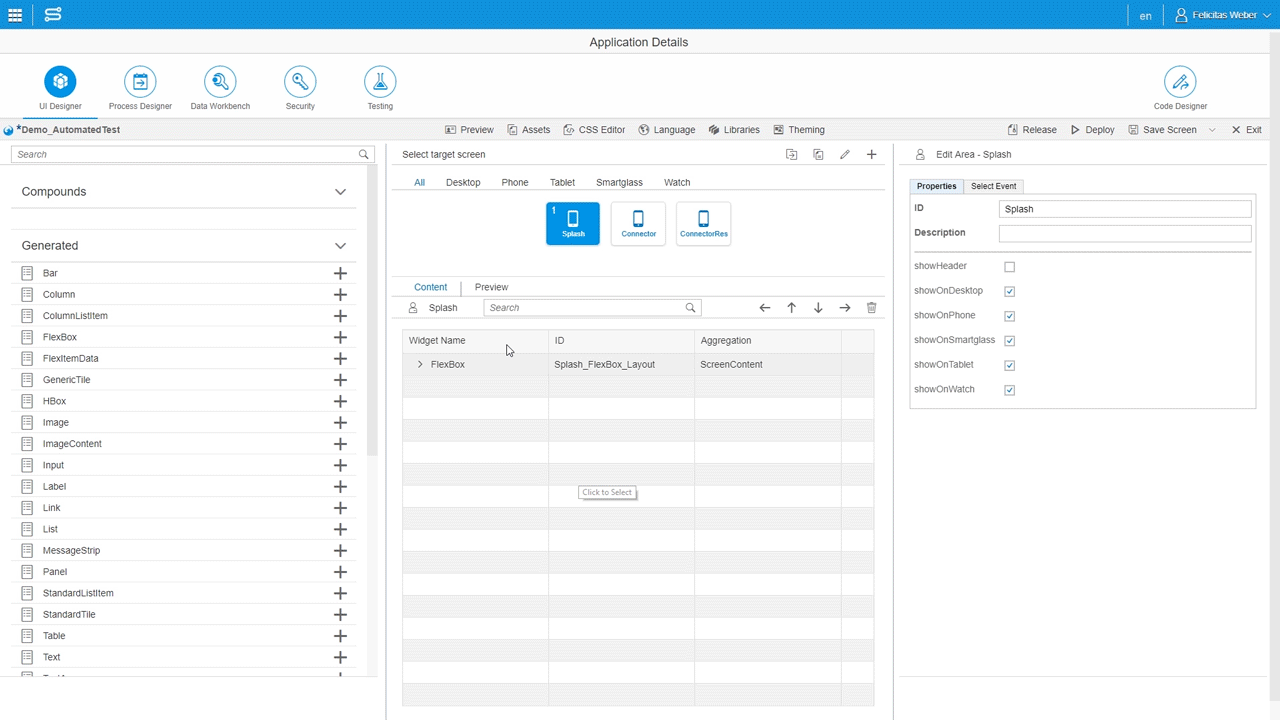Screen dimensions: 1280x720
Task: Open the Process Designer module
Action: coord(140,82)
